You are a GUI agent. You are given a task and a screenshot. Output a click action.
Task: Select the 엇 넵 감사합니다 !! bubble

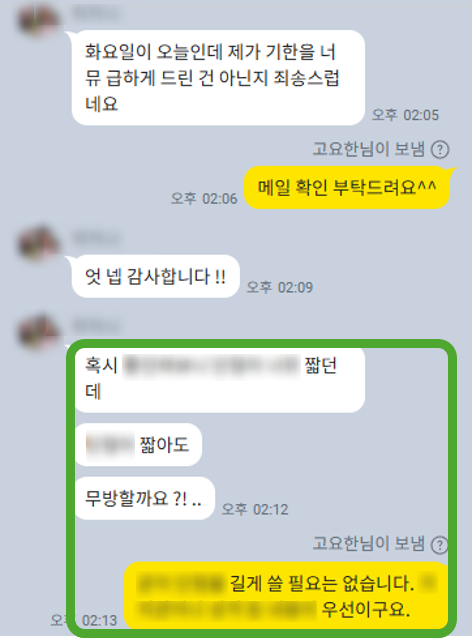[x=155, y=276]
